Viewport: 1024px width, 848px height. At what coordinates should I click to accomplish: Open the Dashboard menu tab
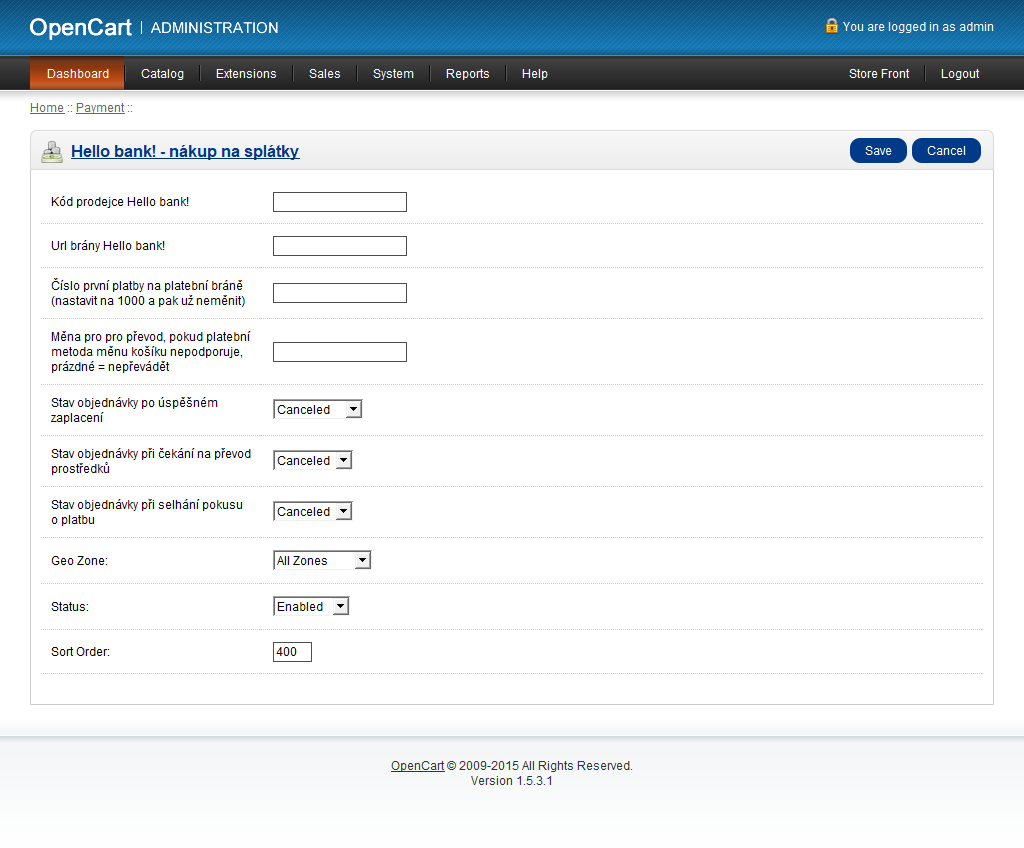click(77, 74)
